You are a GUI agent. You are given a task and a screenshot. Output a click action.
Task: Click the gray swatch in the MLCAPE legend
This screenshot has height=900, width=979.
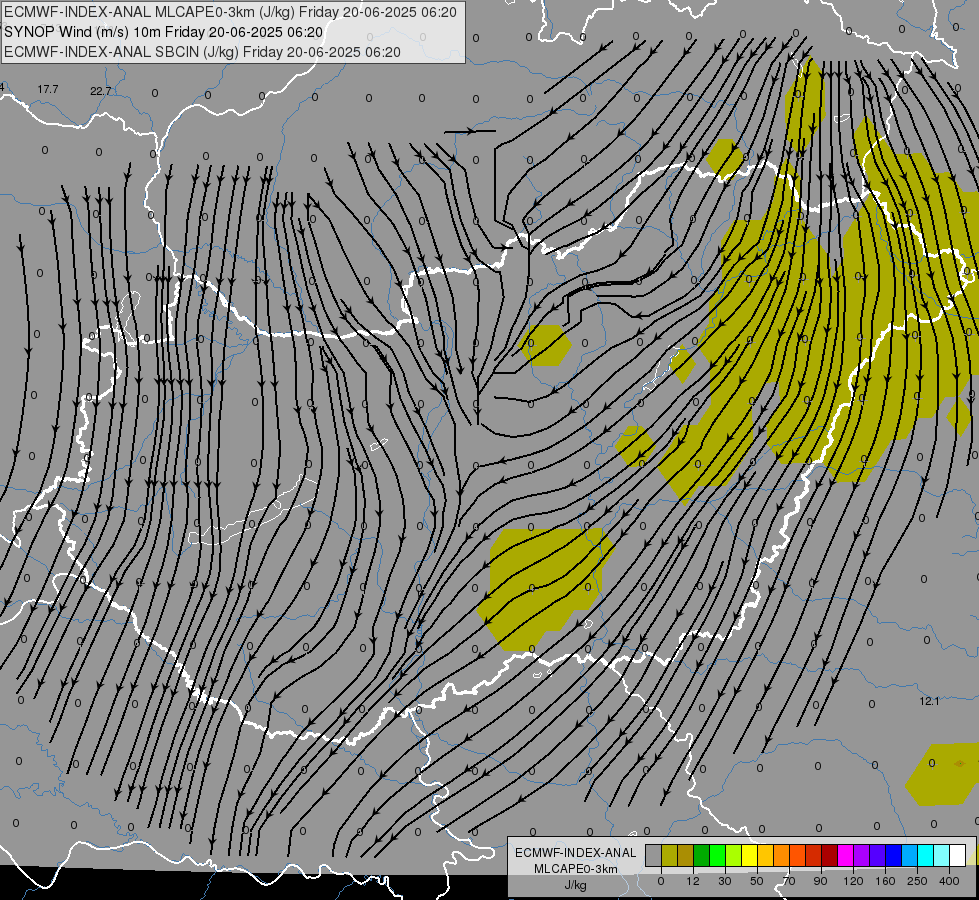pyautogui.click(x=654, y=855)
